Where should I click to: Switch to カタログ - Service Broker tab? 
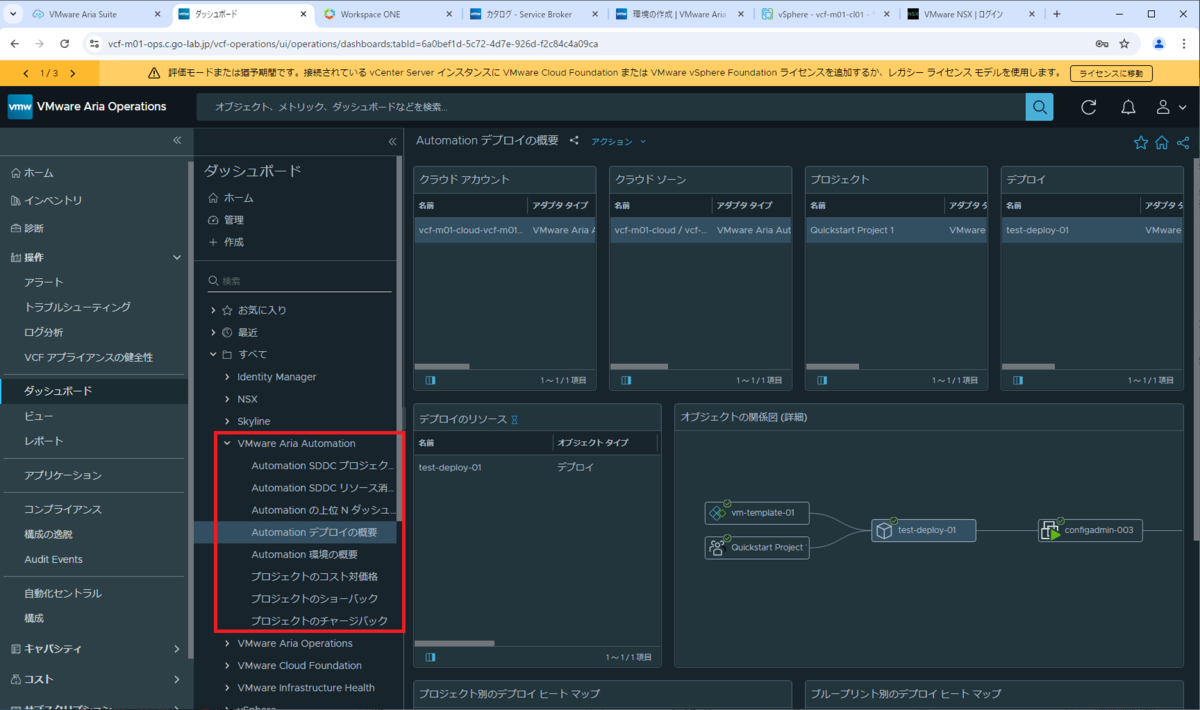click(535, 14)
